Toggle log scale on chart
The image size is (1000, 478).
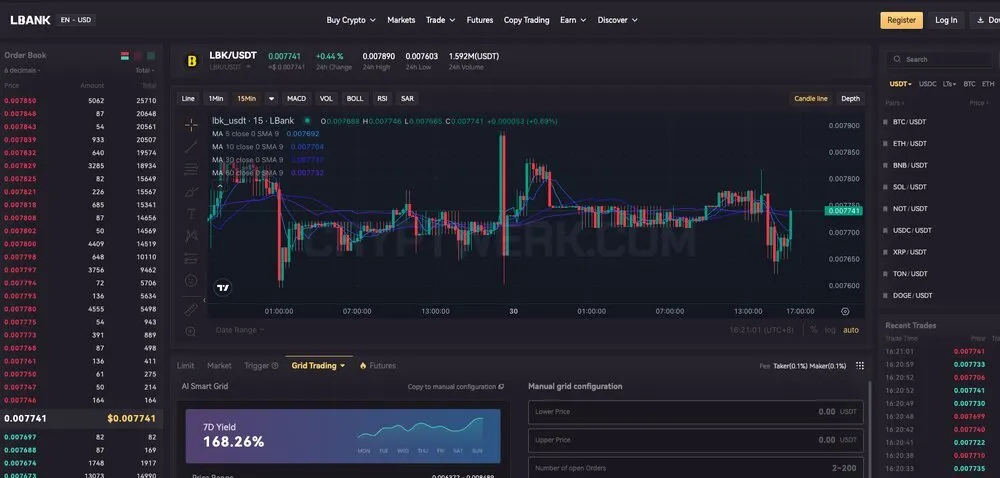click(830, 330)
